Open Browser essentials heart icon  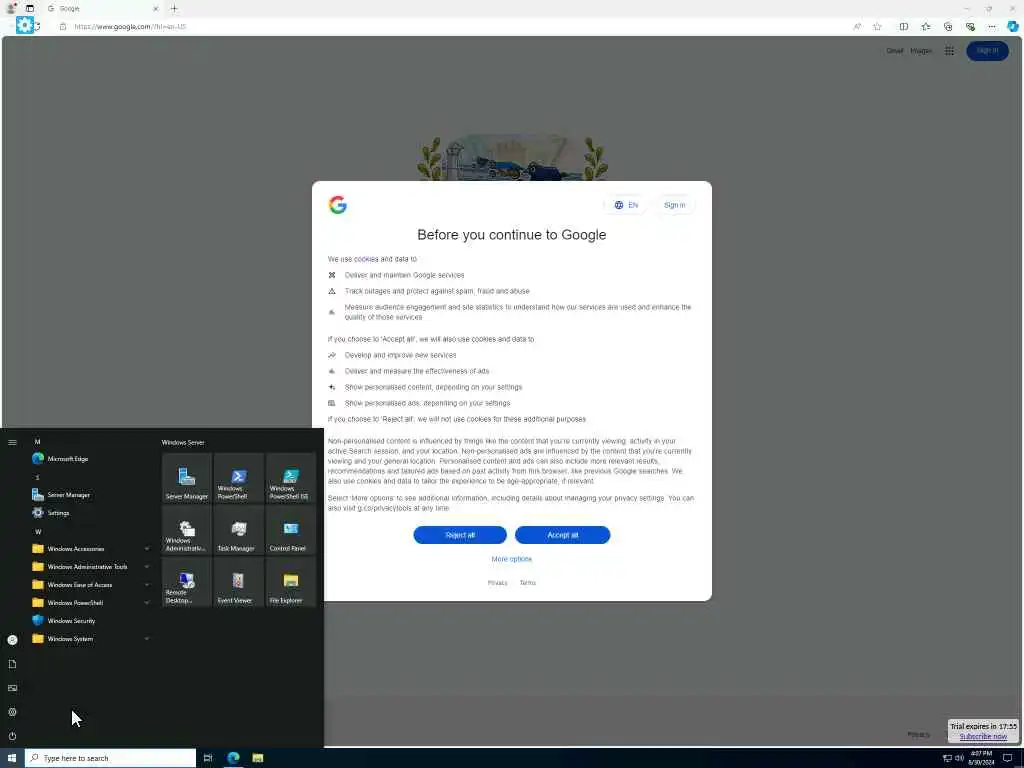[x=970, y=27]
